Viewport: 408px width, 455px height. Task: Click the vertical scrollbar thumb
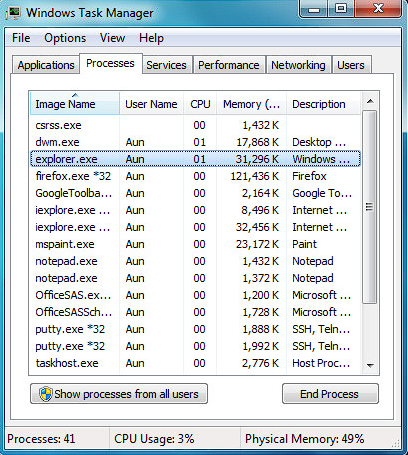(369, 207)
